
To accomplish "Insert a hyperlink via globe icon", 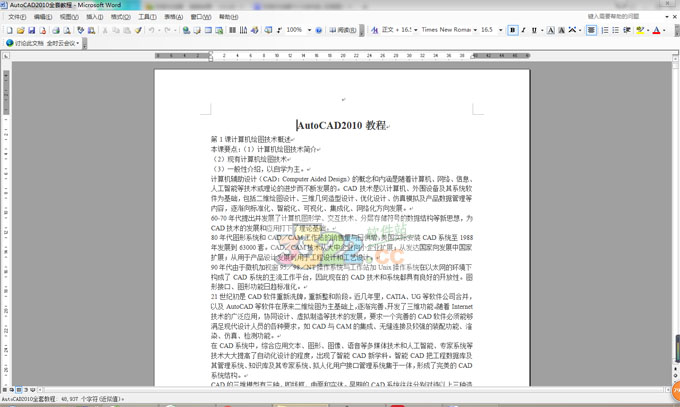I will tap(186, 30).
